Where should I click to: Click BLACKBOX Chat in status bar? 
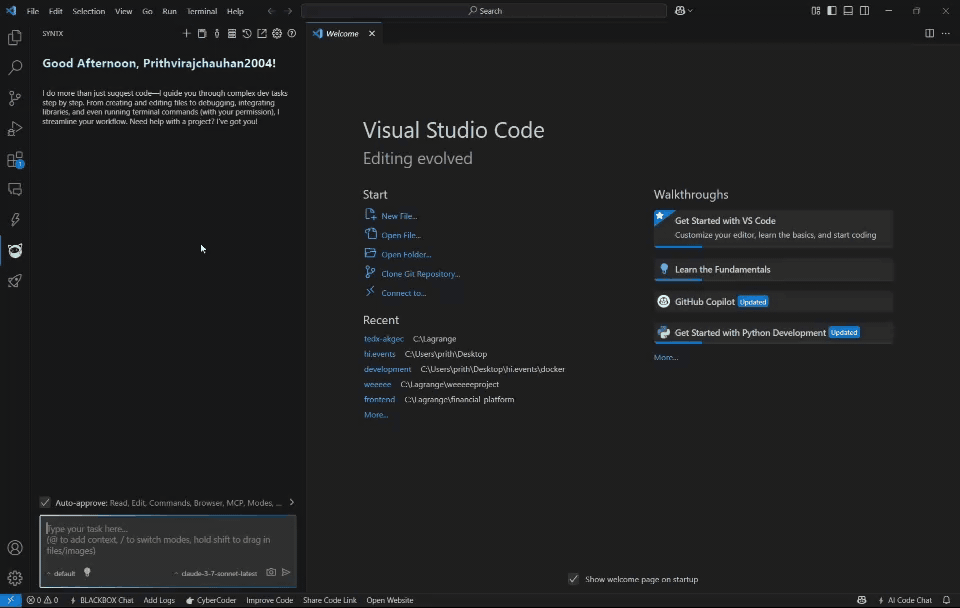pos(102,600)
